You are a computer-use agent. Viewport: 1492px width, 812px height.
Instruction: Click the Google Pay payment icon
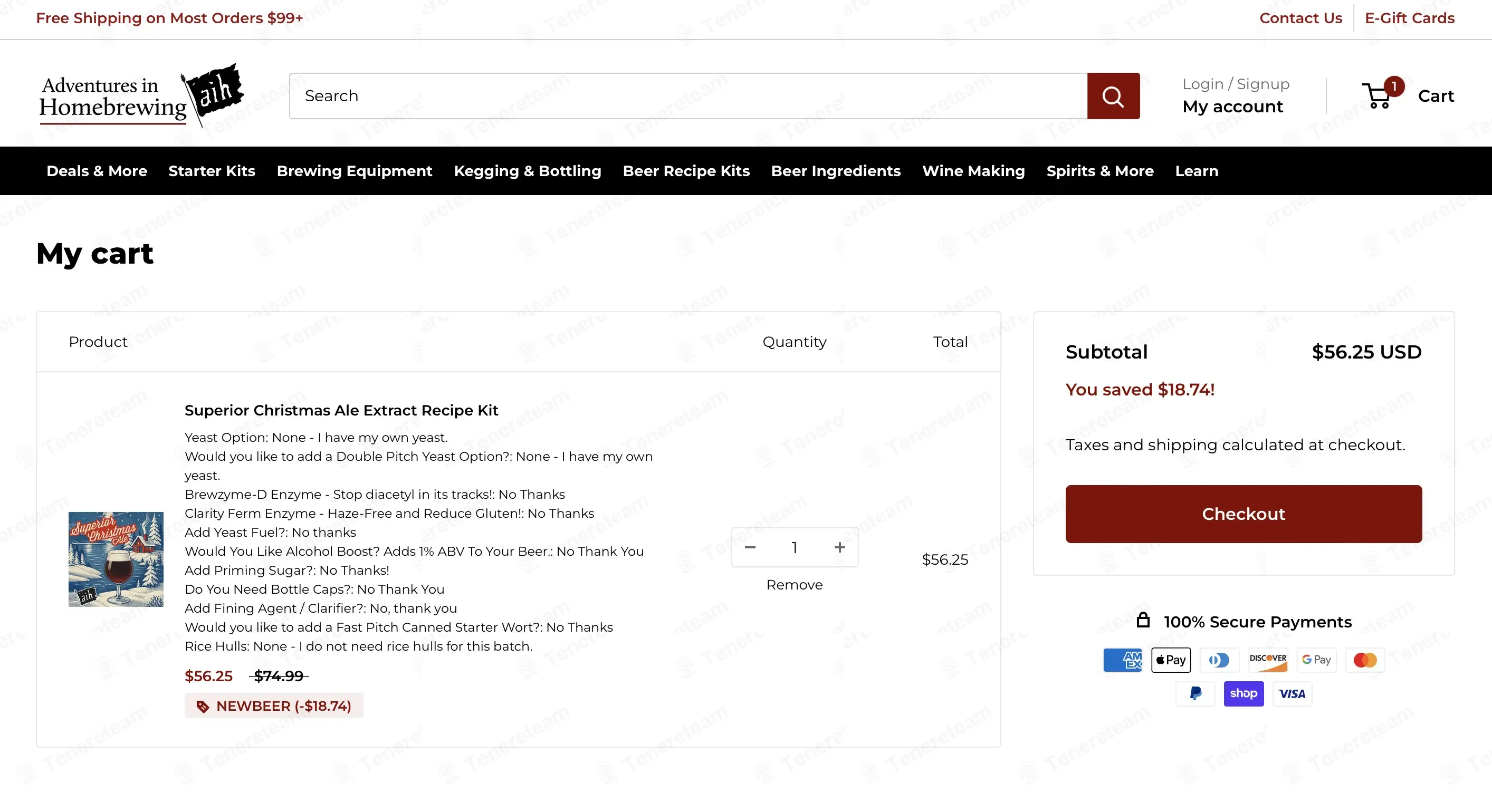tap(1316, 660)
